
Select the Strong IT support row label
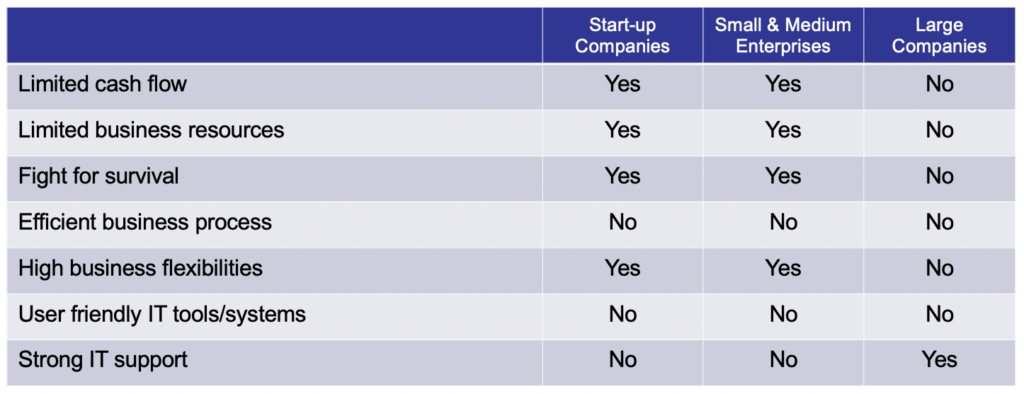(103, 360)
